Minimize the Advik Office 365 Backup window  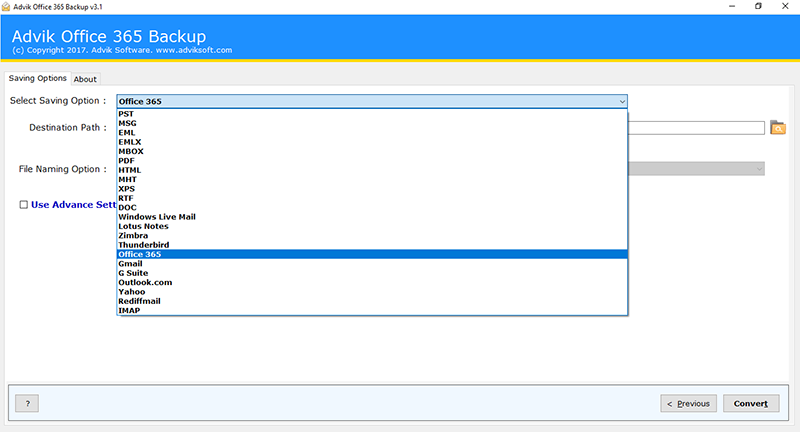[732, 6]
